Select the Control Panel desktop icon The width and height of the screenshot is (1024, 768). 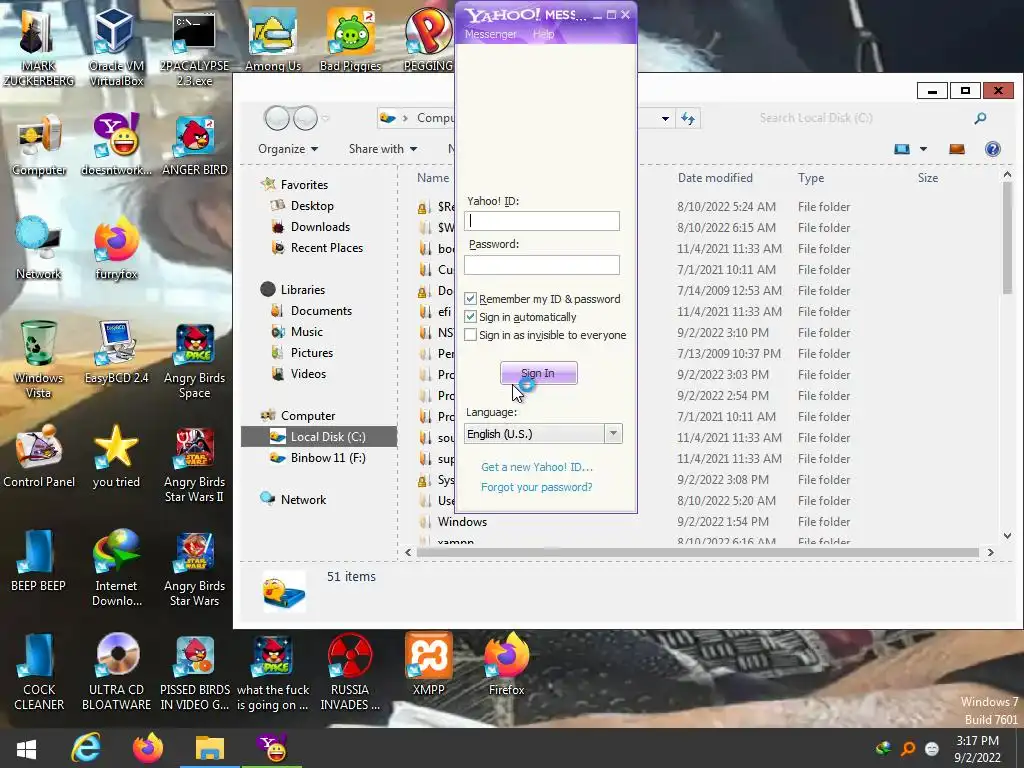coord(39,456)
